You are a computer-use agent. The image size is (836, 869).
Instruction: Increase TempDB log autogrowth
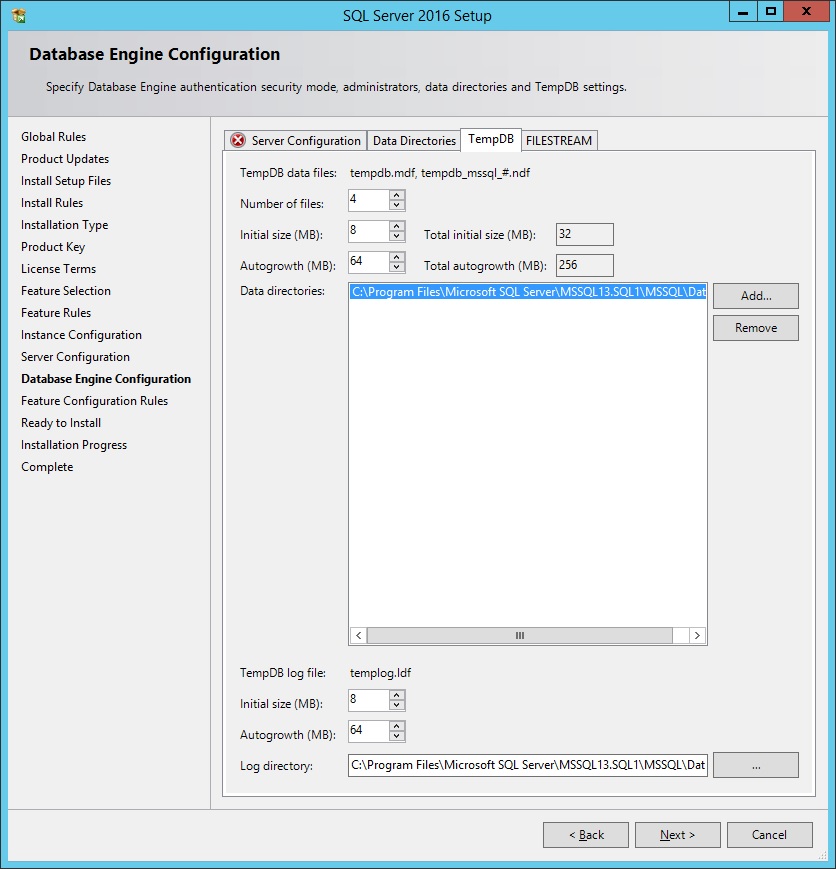point(396,726)
